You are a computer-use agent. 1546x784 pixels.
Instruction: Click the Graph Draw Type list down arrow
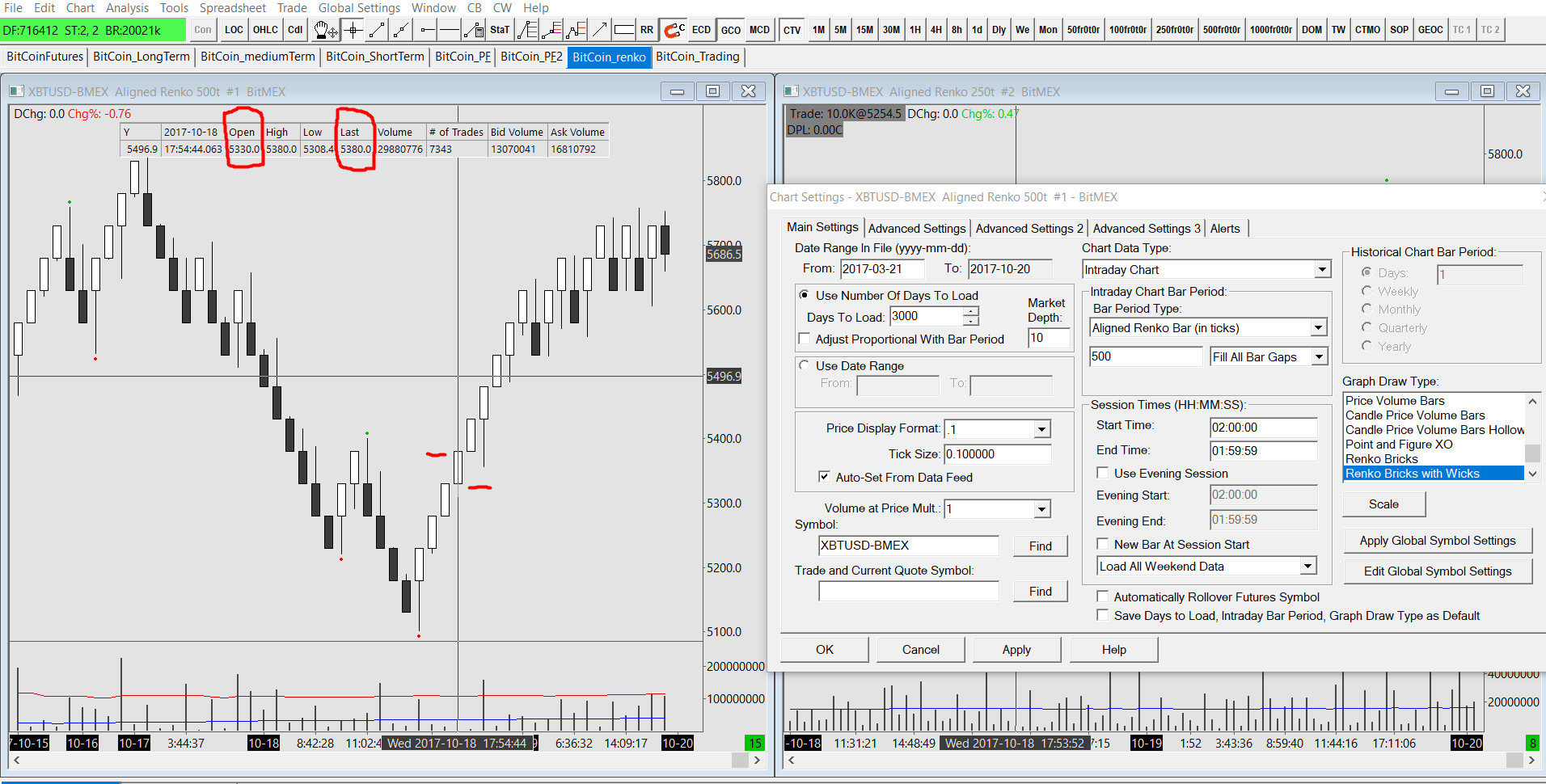pos(1532,474)
